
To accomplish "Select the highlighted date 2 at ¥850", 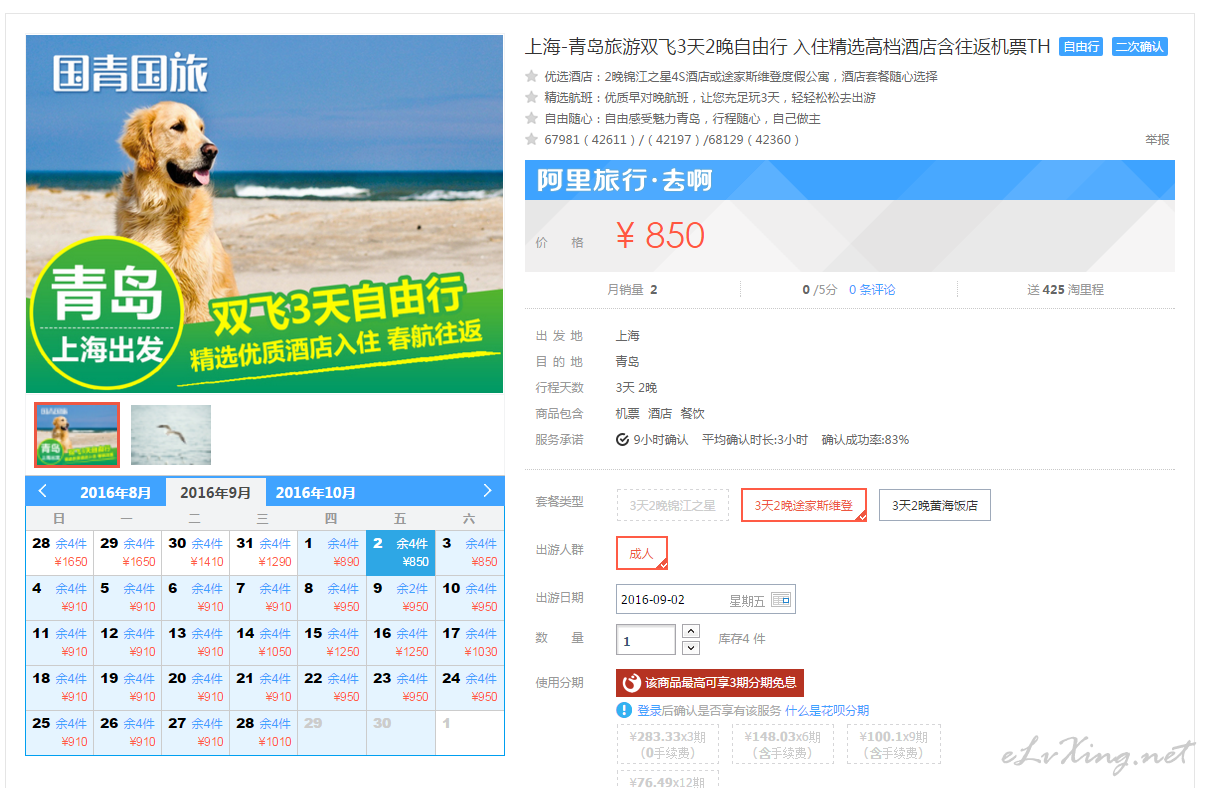I will (x=400, y=552).
